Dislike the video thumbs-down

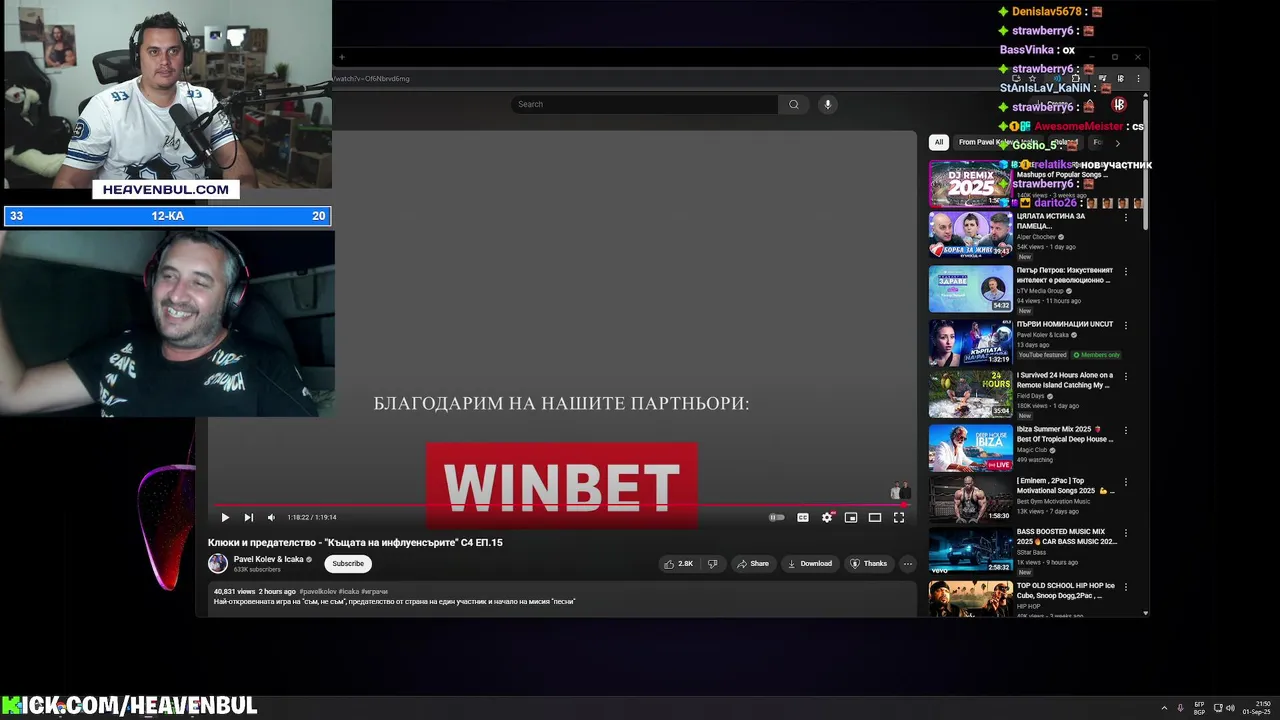712,564
